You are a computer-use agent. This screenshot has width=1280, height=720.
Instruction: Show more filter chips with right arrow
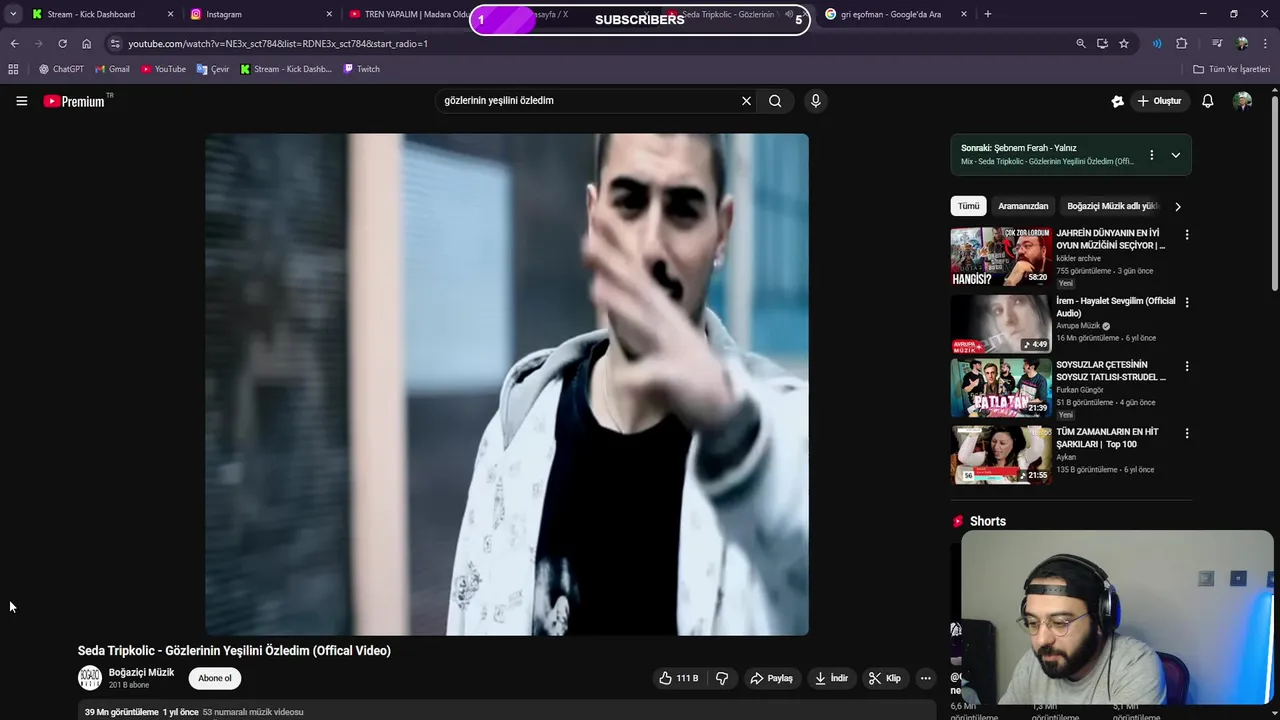[1177, 206]
